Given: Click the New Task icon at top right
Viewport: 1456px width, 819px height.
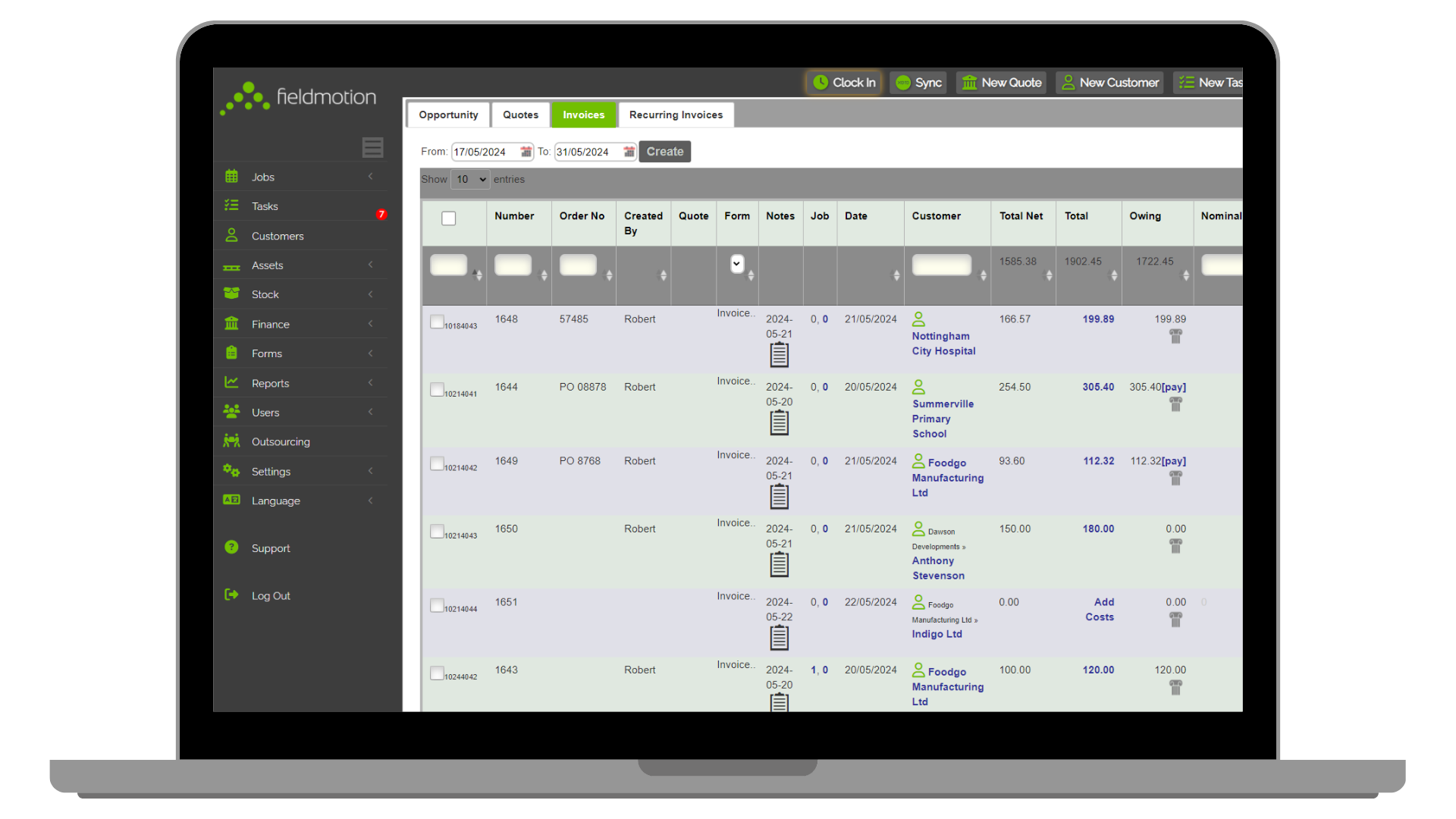Looking at the screenshot, I should (x=1187, y=82).
